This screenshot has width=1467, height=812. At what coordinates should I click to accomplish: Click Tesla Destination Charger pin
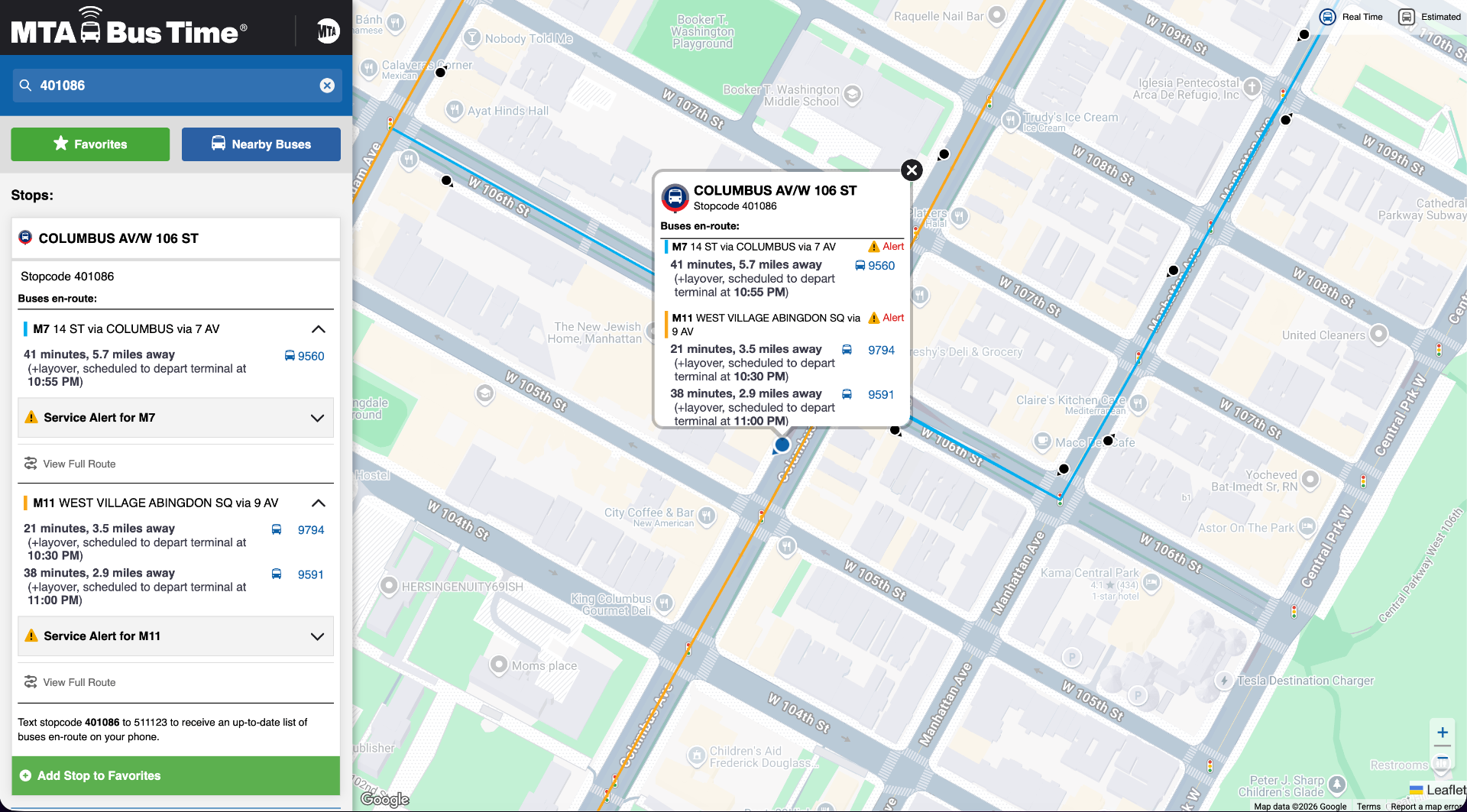1224,681
